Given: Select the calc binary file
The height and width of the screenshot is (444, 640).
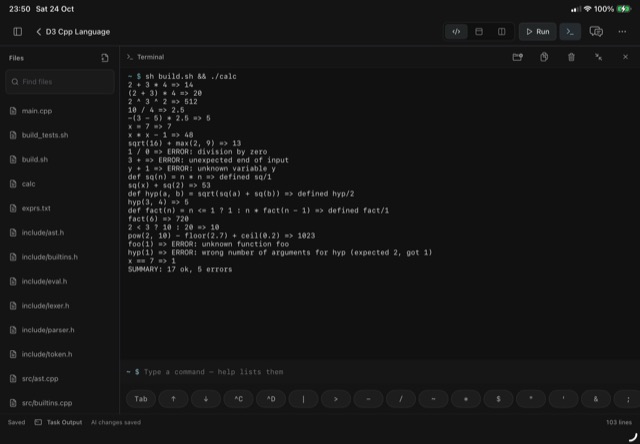Looking at the screenshot, I should pyautogui.click(x=60, y=184).
